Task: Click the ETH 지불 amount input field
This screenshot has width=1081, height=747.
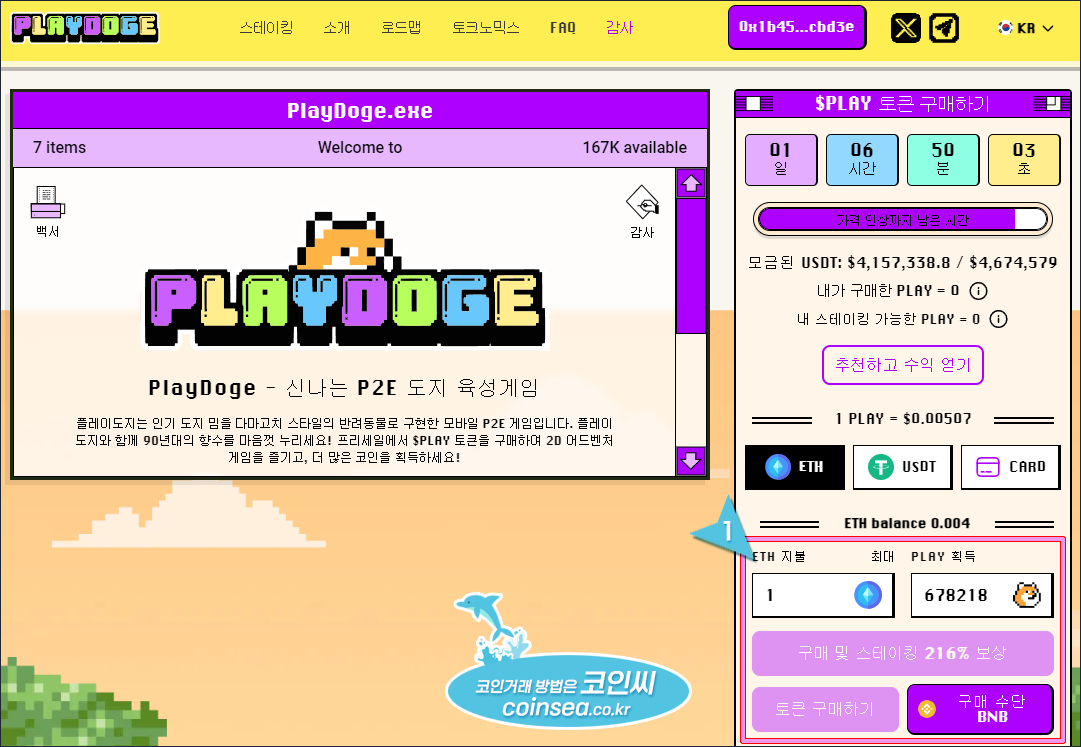Action: coord(823,595)
